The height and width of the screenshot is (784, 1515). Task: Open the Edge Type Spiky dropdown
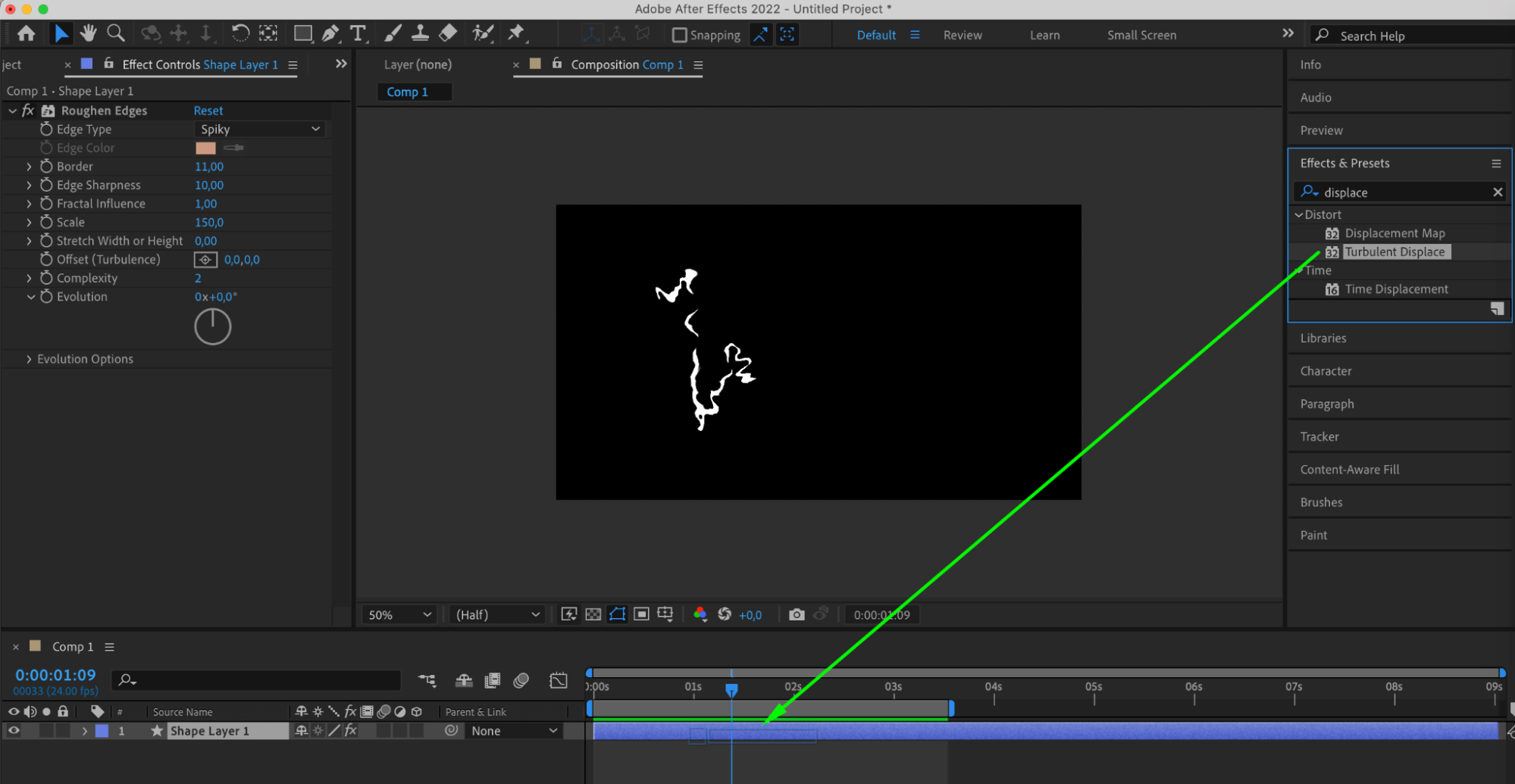pyautogui.click(x=260, y=130)
